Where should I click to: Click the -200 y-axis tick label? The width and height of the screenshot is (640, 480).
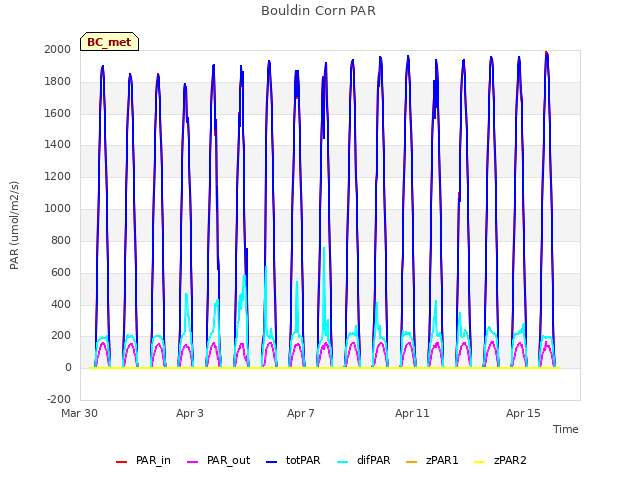[x=59, y=399]
